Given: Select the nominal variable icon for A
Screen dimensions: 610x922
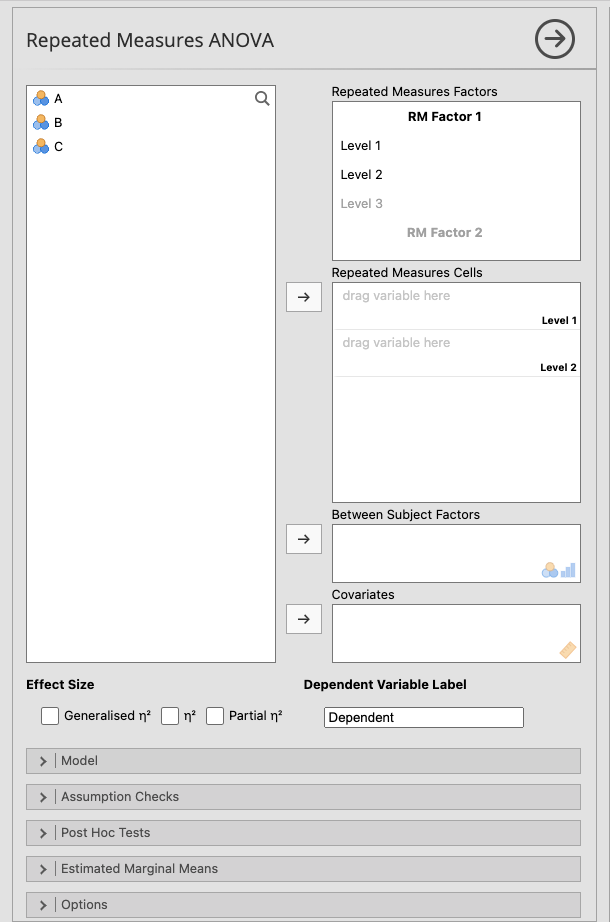Looking at the screenshot, I should (41, 98).
